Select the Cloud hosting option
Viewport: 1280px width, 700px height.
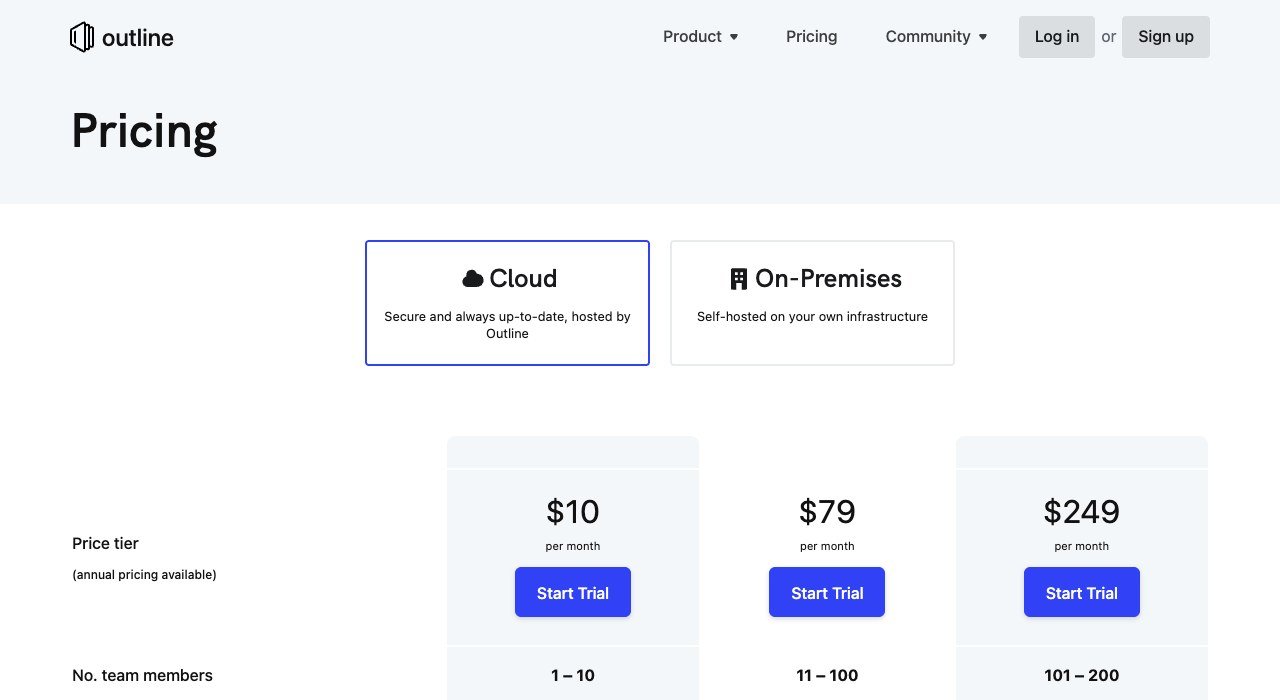tap(507, 303)
